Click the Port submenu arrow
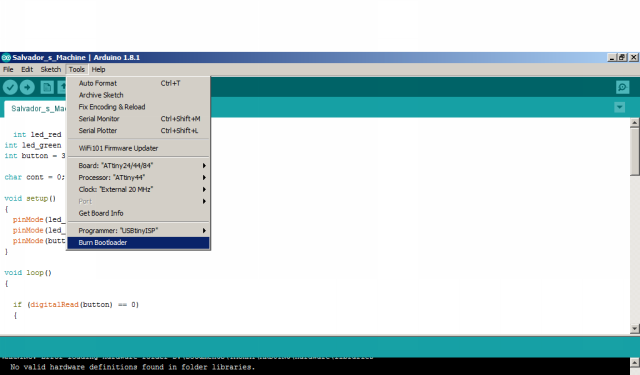The width and height of the screenshot is (640, 375). [x=204, y=201]
